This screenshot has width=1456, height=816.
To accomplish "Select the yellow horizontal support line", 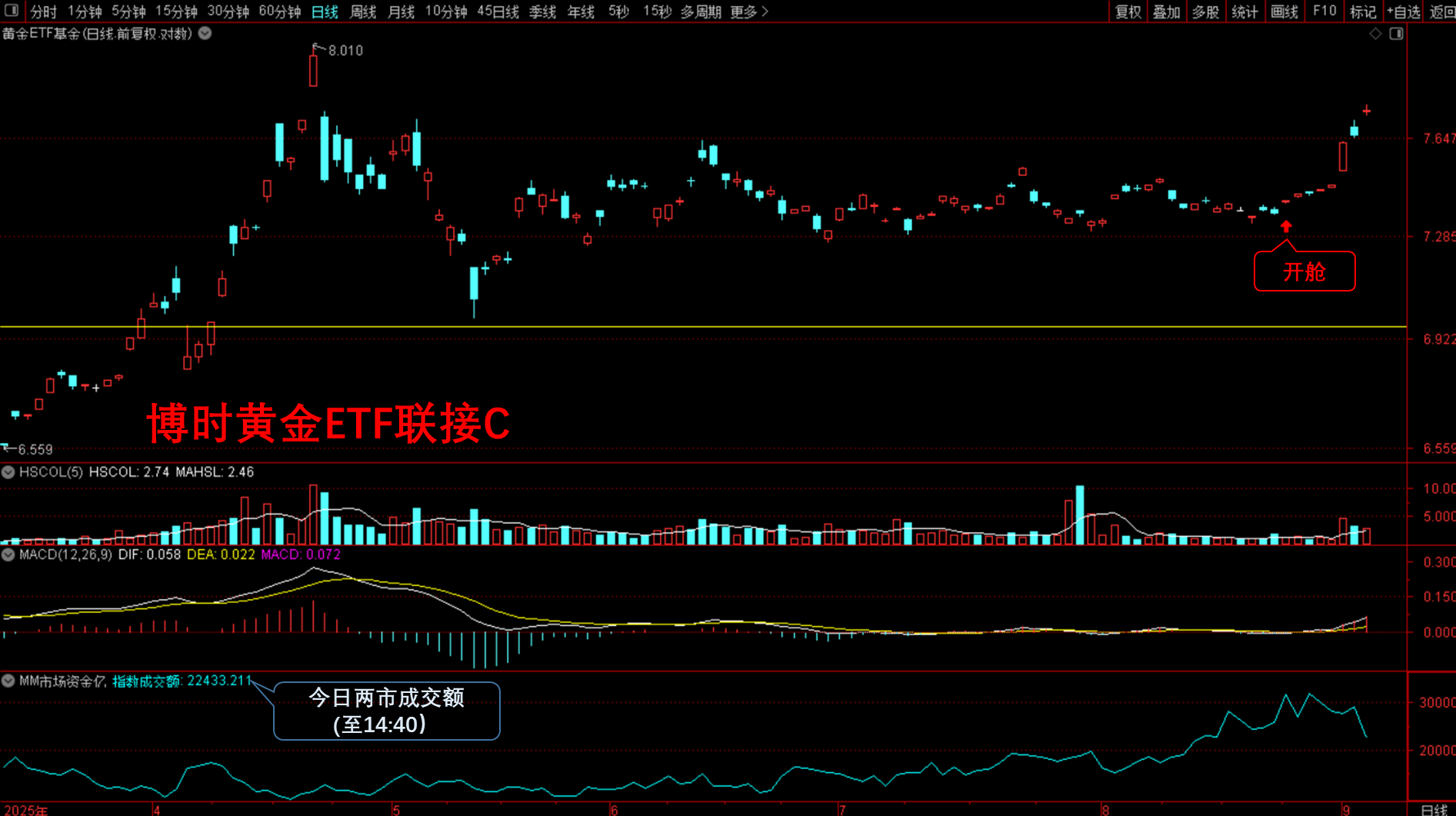I will 703,327.
